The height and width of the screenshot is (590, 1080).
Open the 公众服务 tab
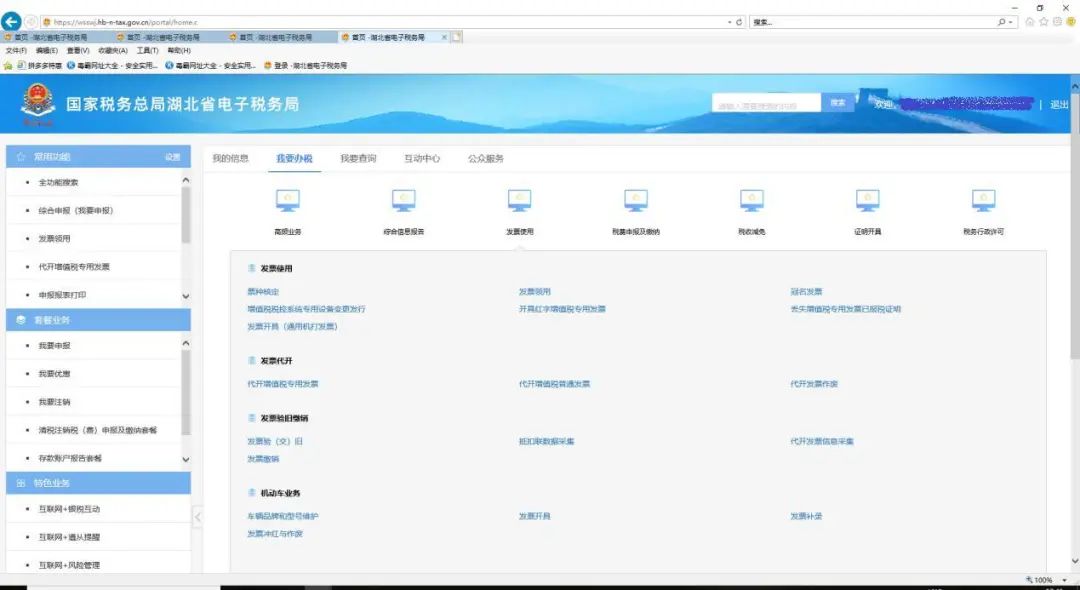click(486, 158)
